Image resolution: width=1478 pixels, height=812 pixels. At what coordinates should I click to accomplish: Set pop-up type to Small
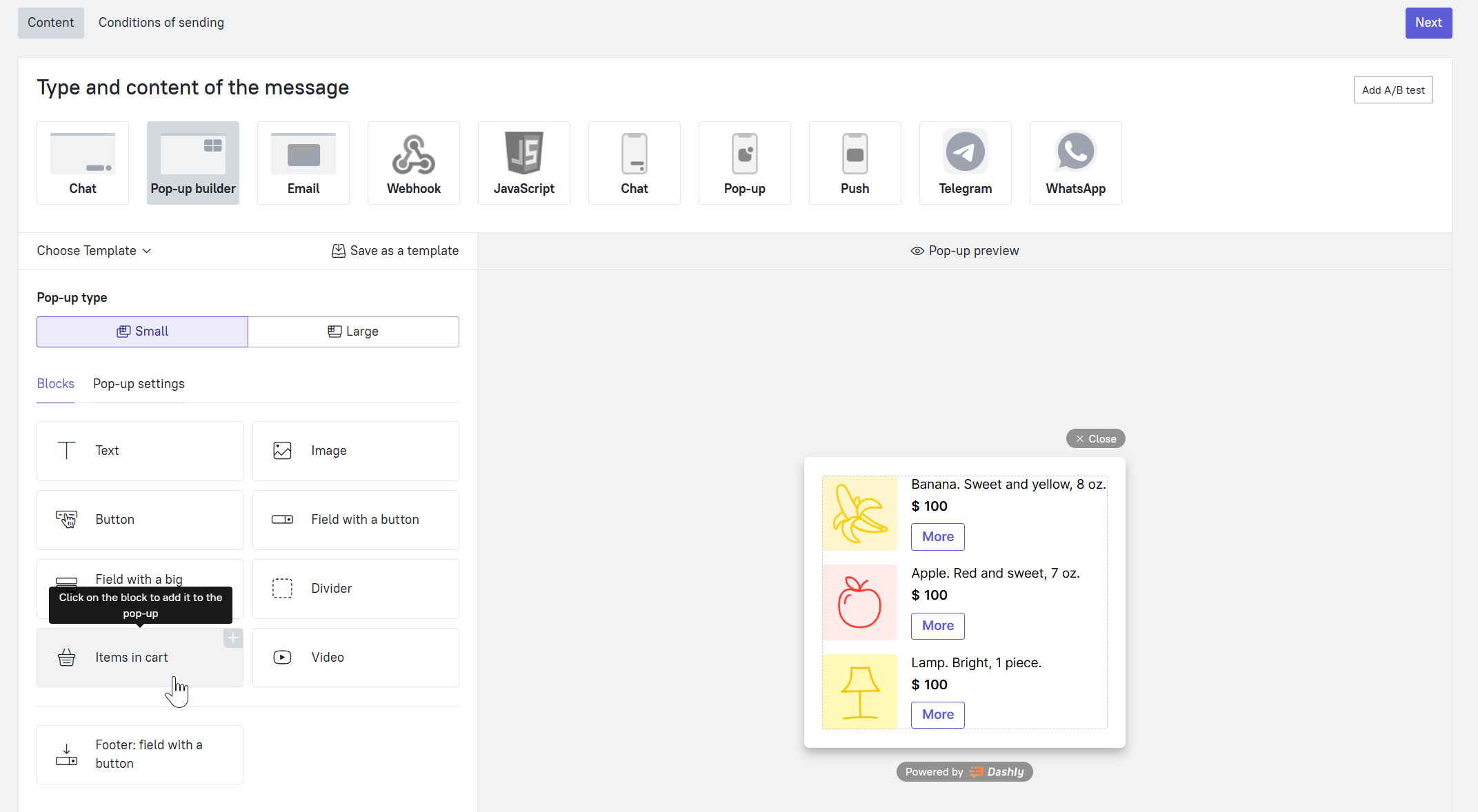tap(142, 332)
